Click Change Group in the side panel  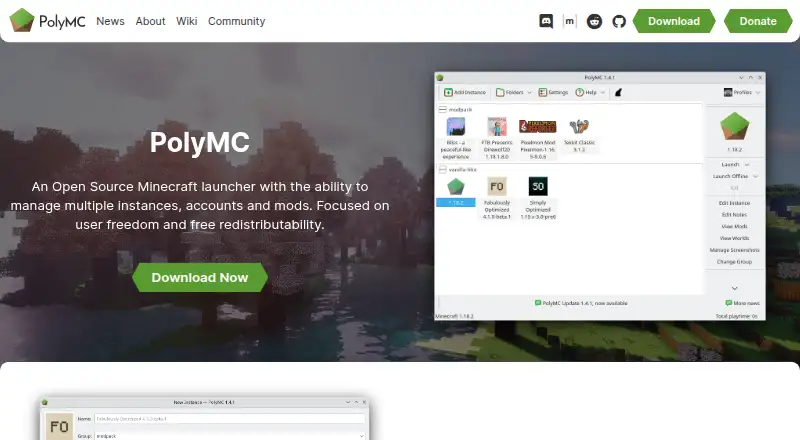pyautogui.click(x=735, y=262)
